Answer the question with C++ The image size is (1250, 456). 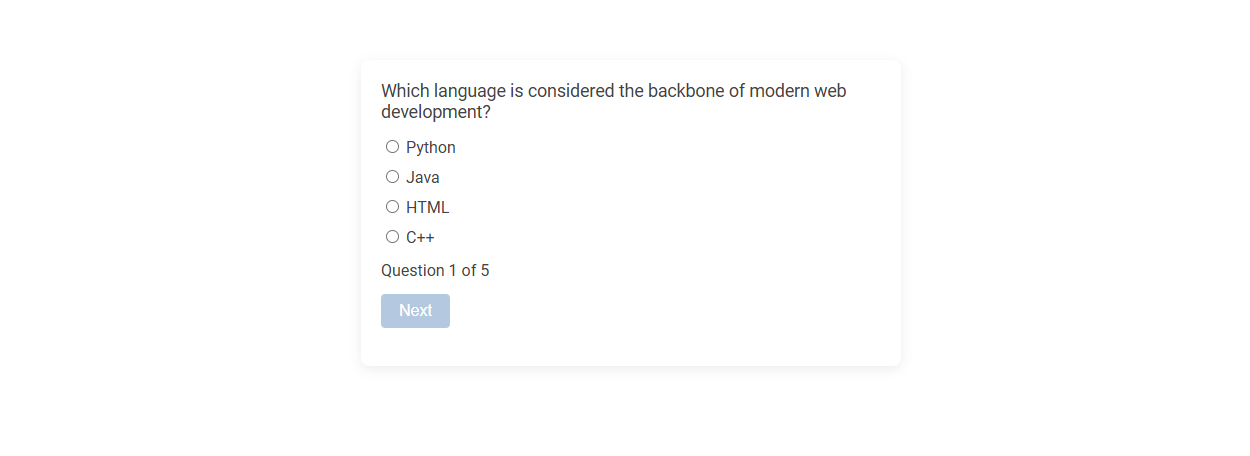(x=392, y=237)
